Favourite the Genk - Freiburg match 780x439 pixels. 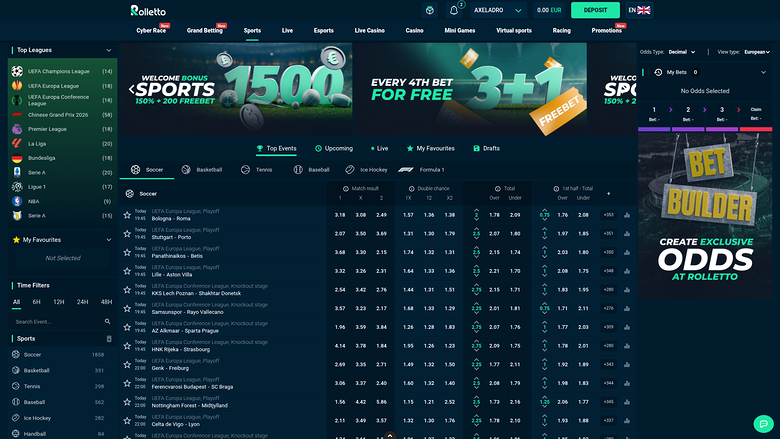[x=127, y=364]
